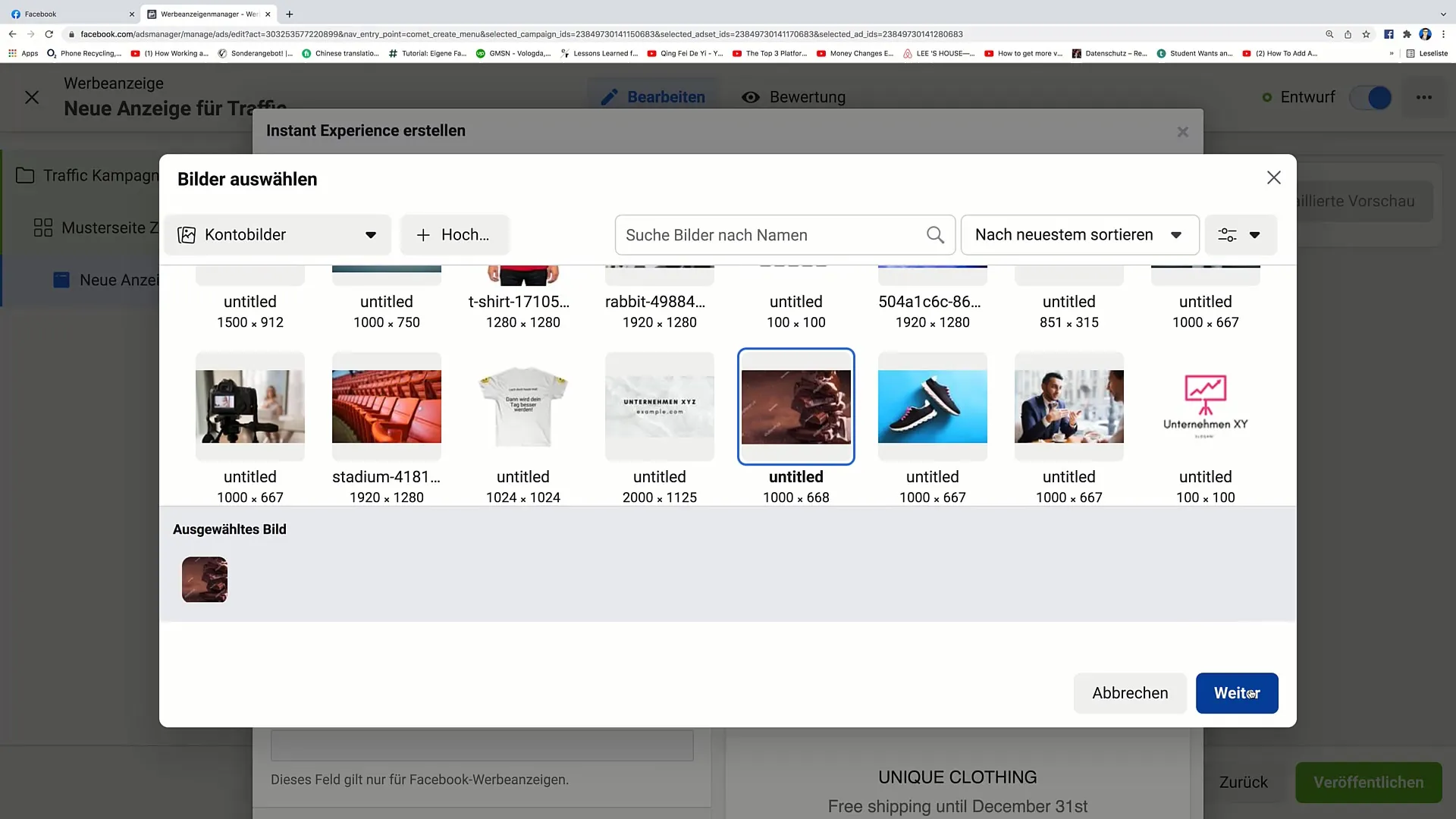Click the Weiter button to proceed
Viewport: 1456px width, 819px height.
1237,693
